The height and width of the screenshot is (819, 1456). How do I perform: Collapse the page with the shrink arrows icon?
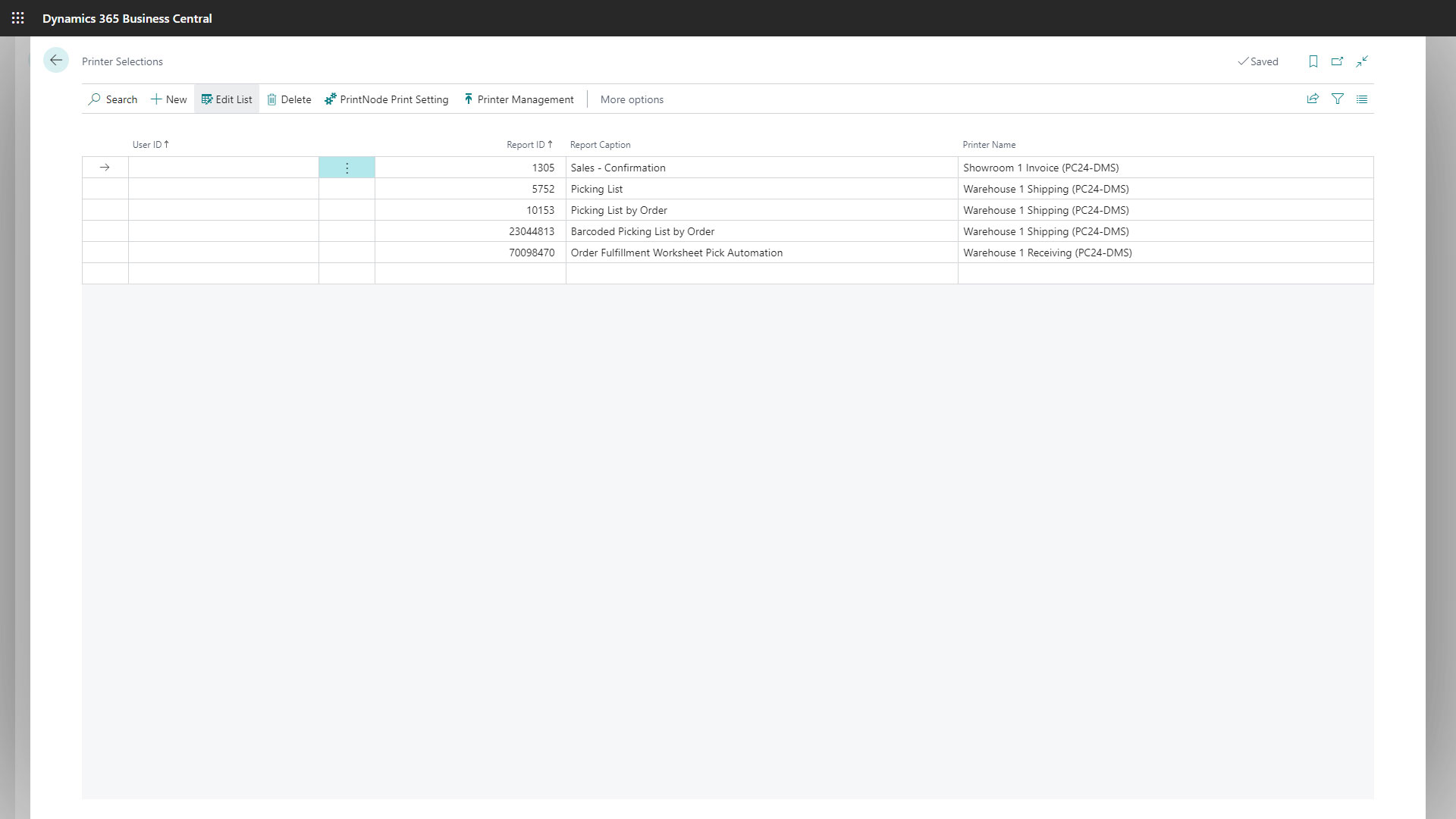pos(1362,61)
